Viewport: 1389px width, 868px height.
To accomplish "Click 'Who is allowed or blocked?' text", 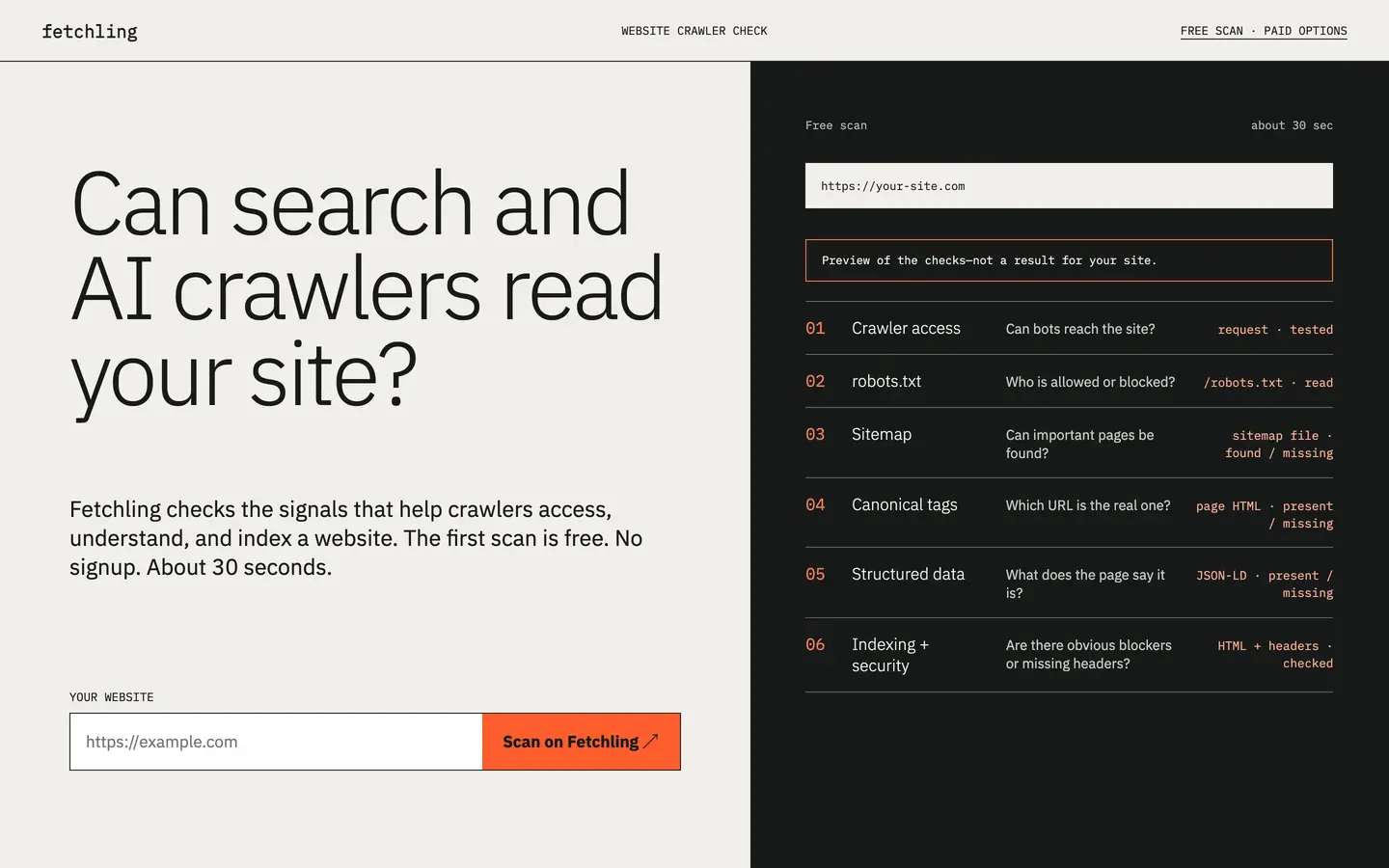I will pos(1090,382).
